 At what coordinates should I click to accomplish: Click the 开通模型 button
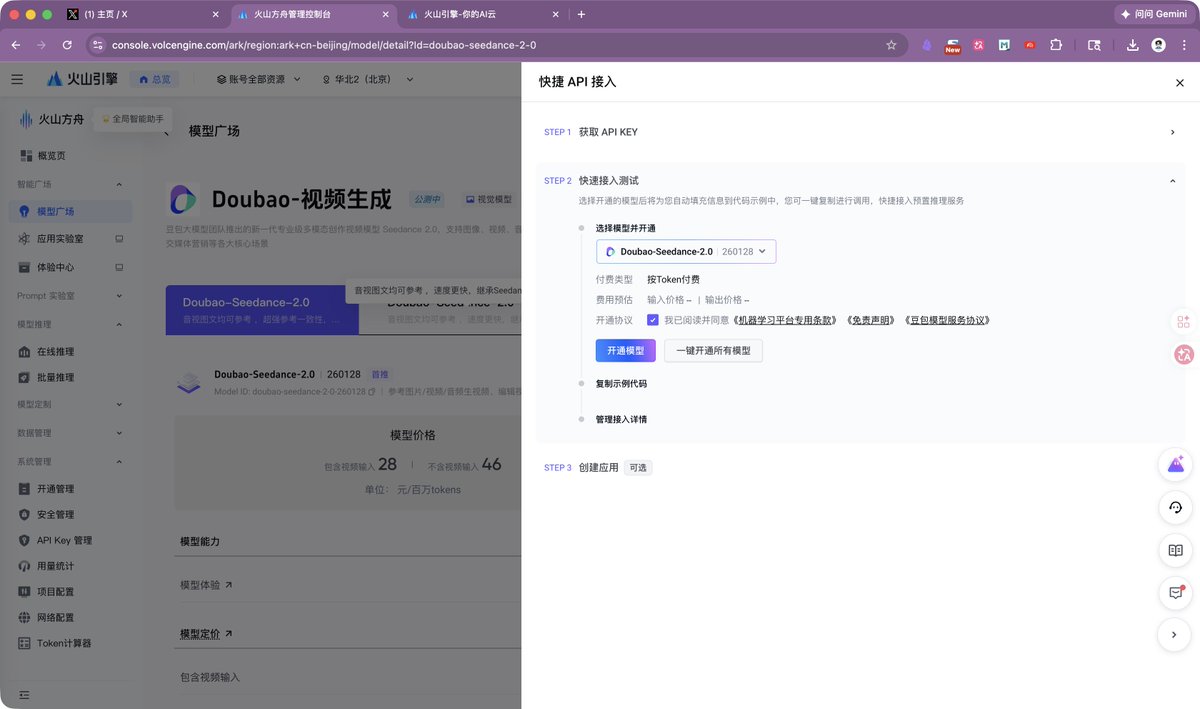tap(626, 351)
